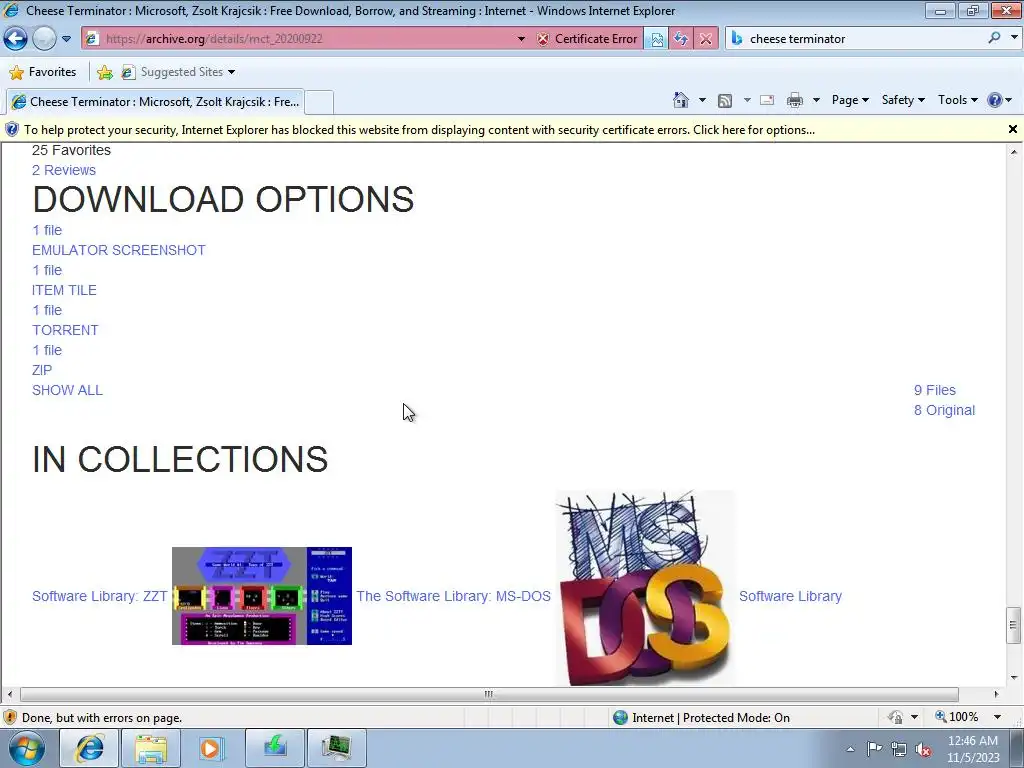Click the security information bar message
Screen dimensions: 1024x768
(x=419, y=130)
